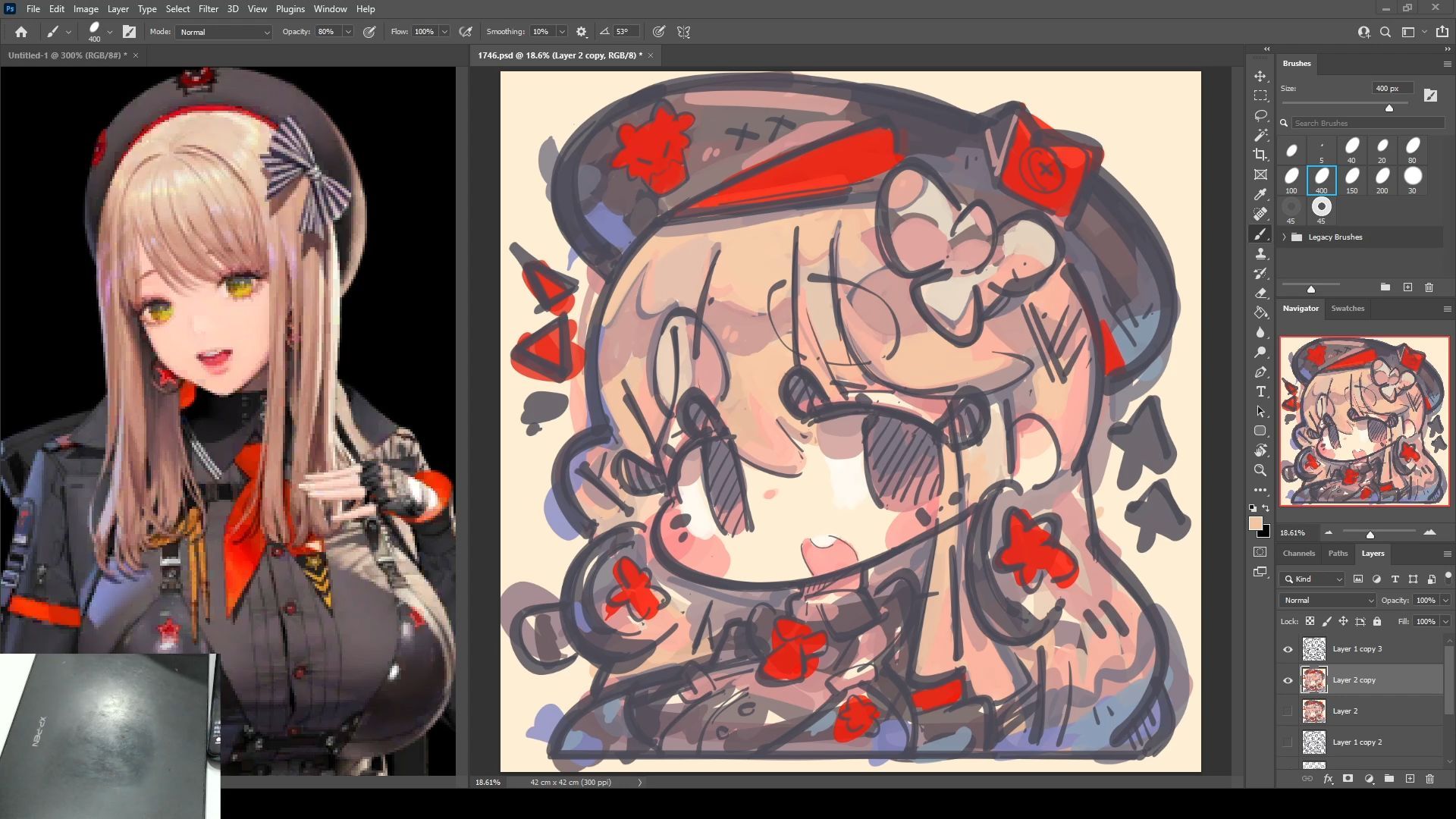Select the Magic Wand tool
Image resolution: width=1456 pixels, height=819 pixels.
1260,136
